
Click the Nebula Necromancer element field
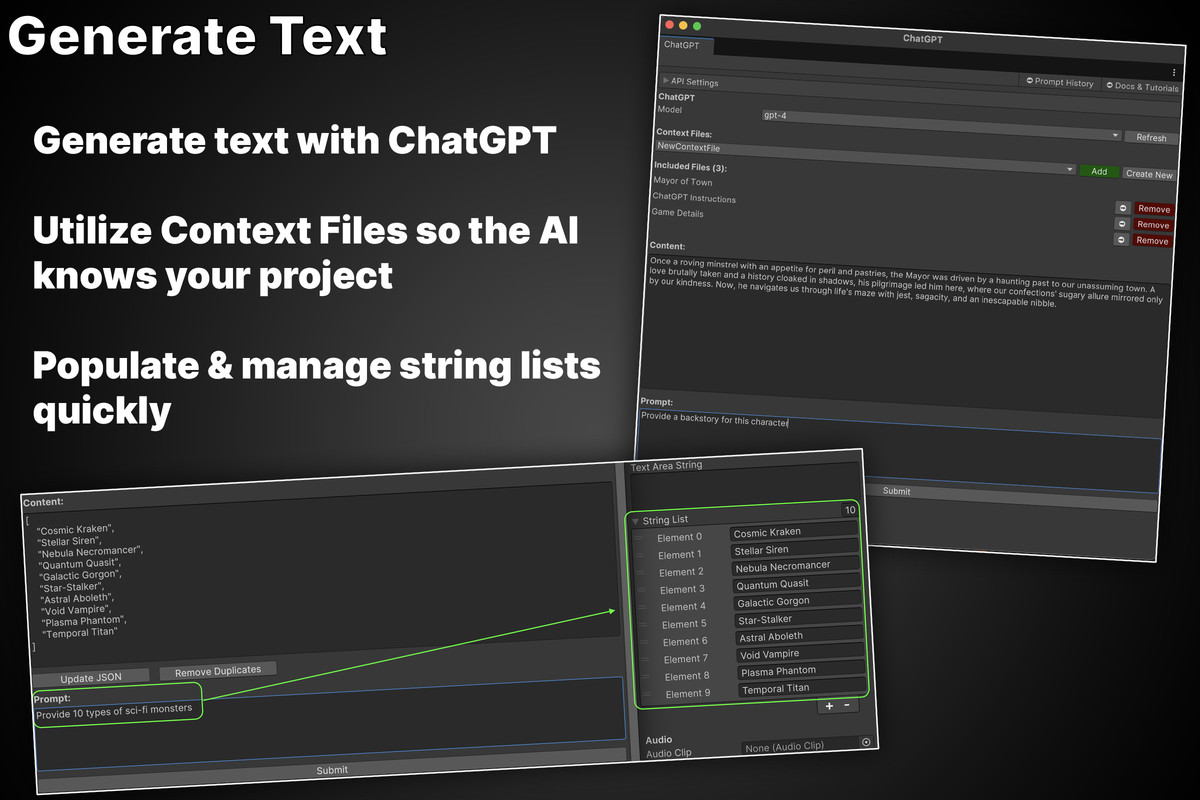click(795, 567)
